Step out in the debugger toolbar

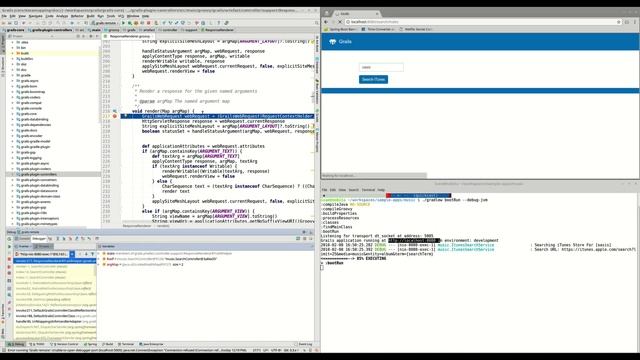[76, 238]
